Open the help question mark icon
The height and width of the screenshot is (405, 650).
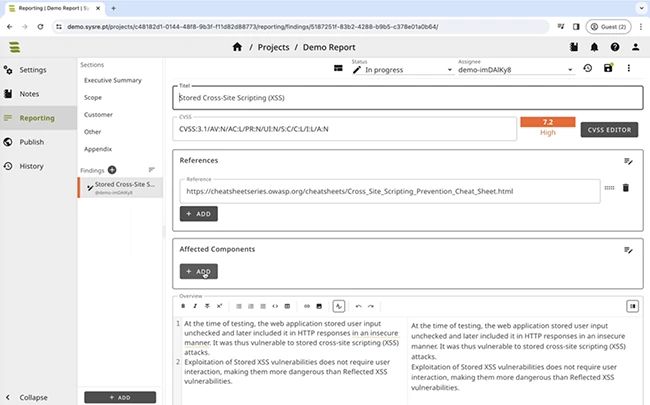(615, 47)
